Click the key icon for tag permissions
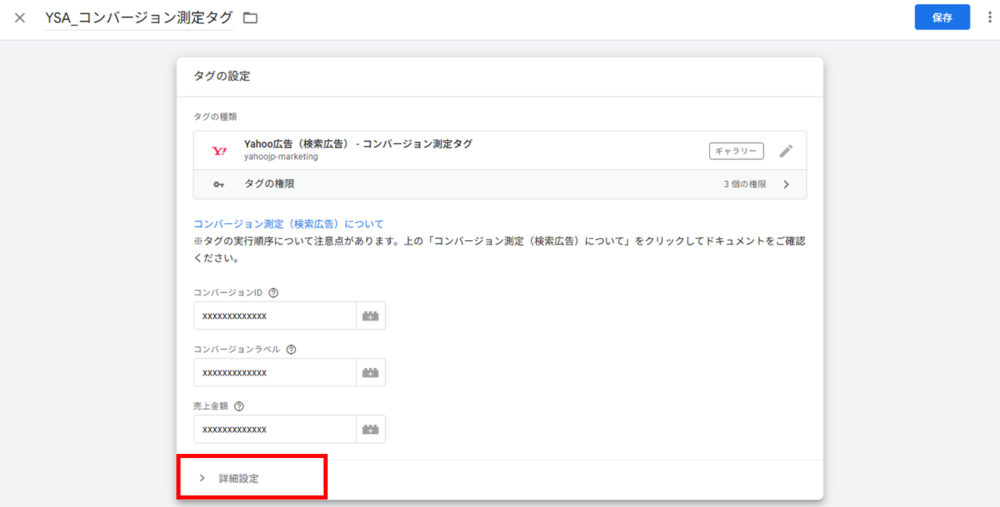1000x507 pixels. tap(219, 185)
